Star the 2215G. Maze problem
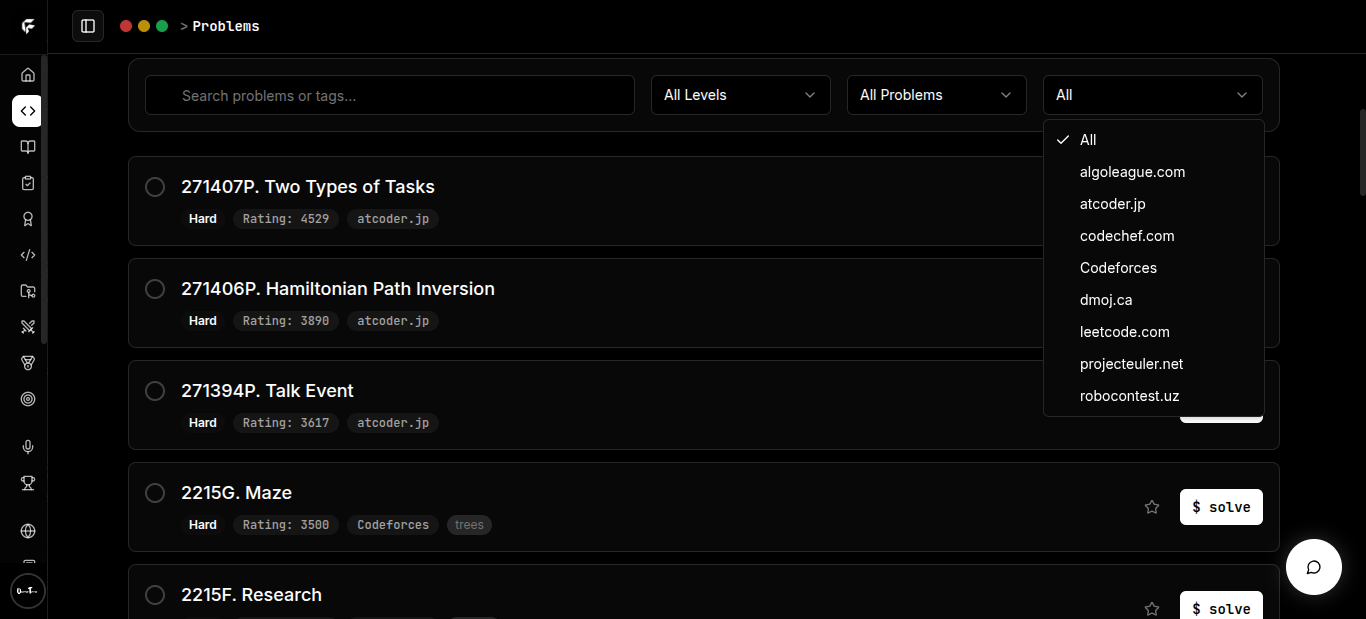 pyautogui.click(x=1152, y=507)
